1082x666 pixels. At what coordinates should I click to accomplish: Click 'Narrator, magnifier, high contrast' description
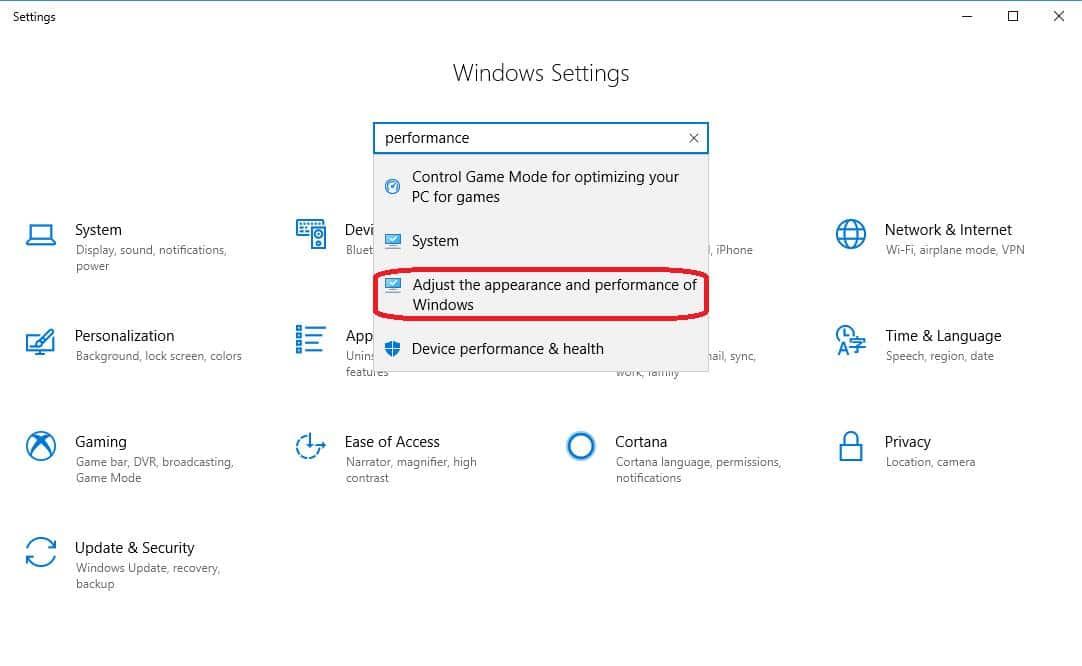coord(411,470)
